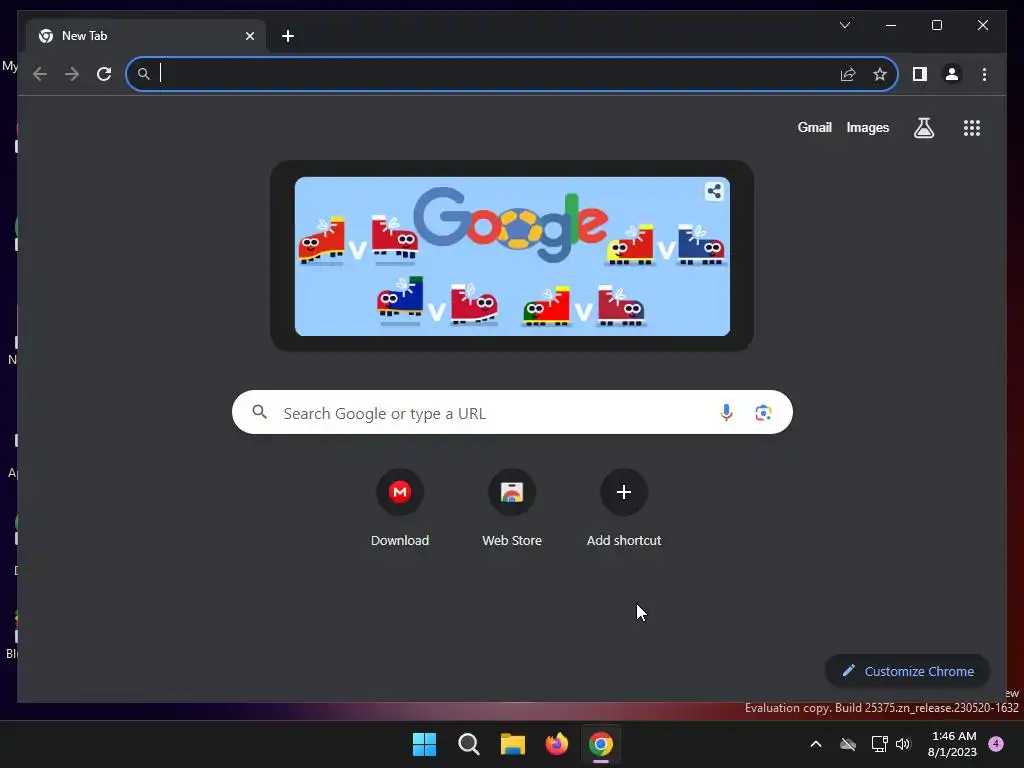Open the soccer Google Doodle
The image size is (1024, 768).
512,256
